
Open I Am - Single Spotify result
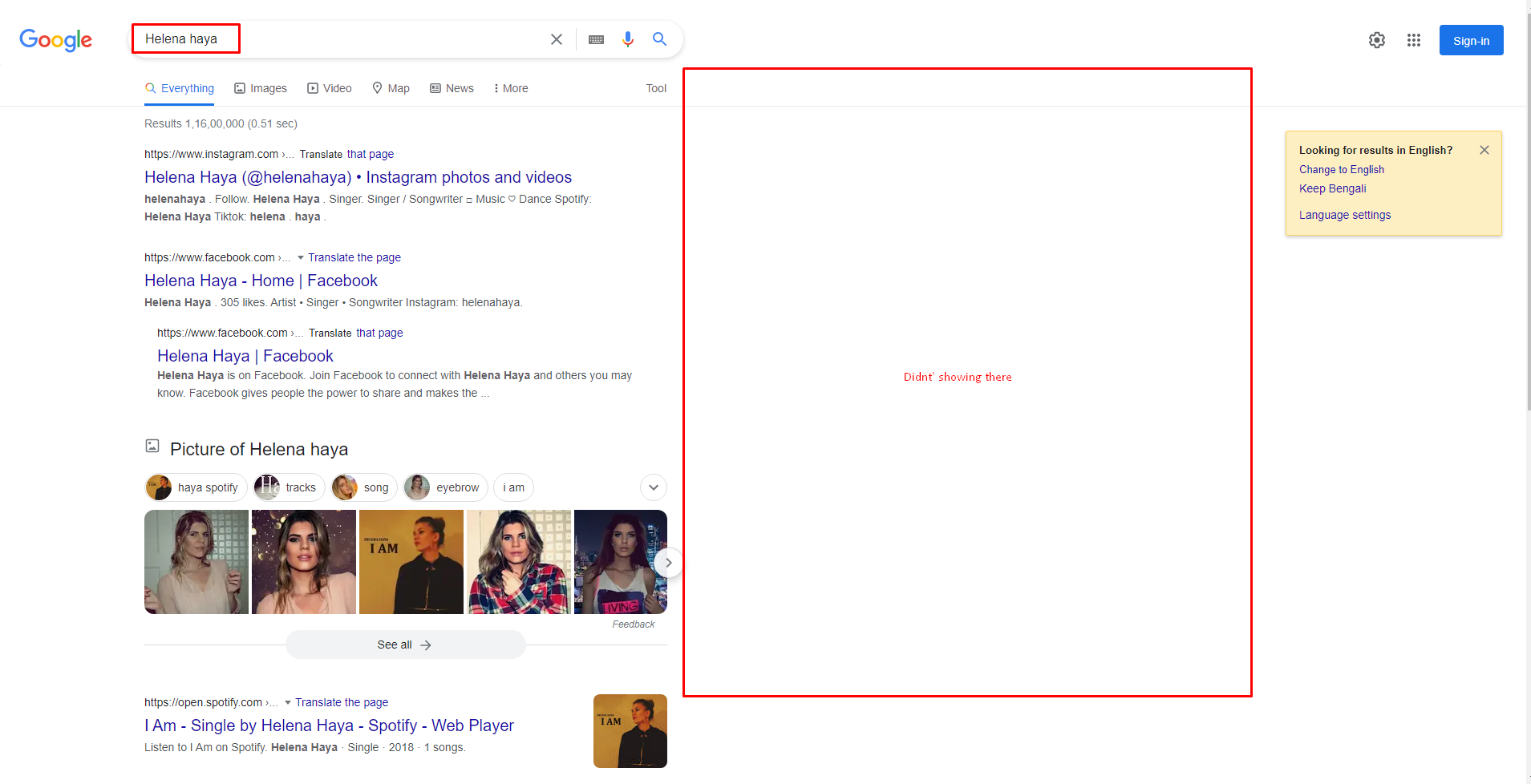tap(329, 725)
